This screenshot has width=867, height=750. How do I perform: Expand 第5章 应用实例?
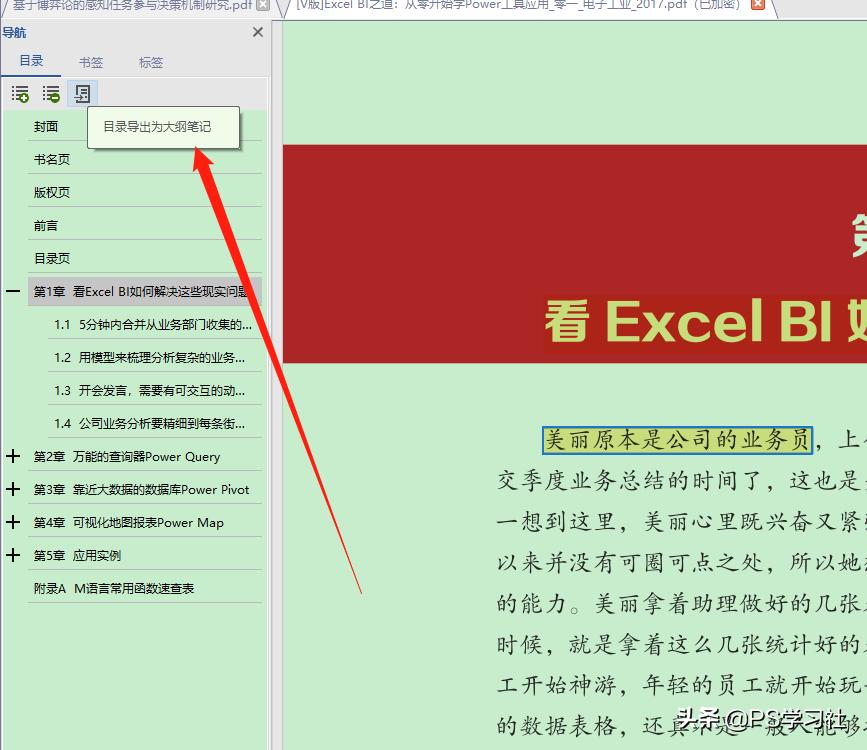12,555
